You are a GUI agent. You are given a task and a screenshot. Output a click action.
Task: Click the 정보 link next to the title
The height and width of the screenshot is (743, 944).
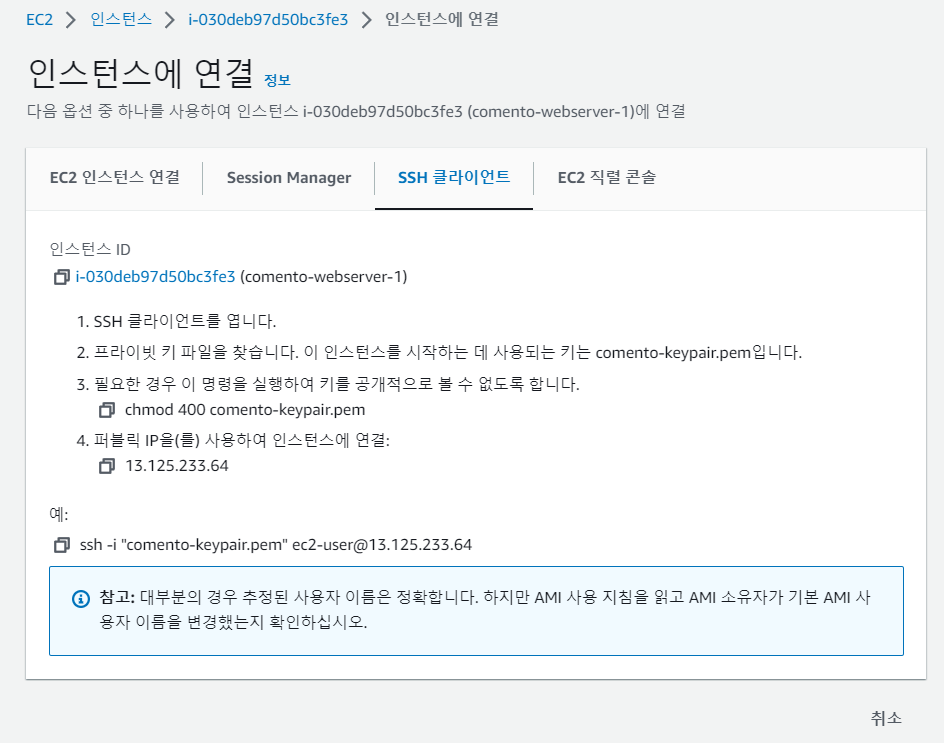coord(277,80)
